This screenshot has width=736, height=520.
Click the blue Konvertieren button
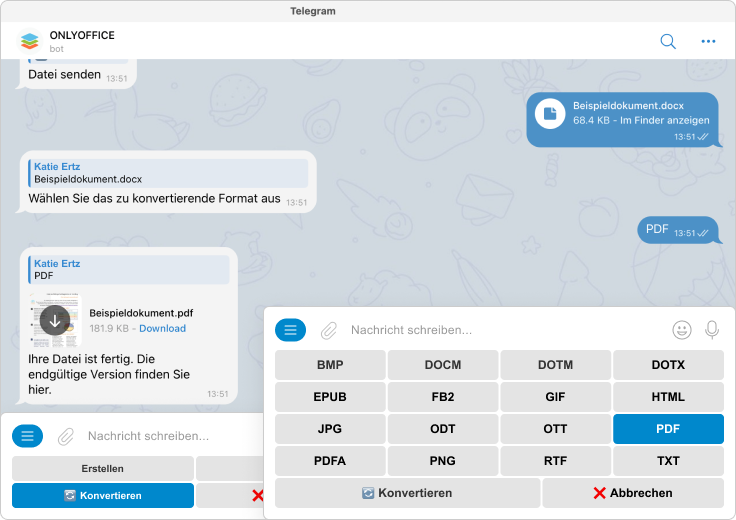(103, 496)
